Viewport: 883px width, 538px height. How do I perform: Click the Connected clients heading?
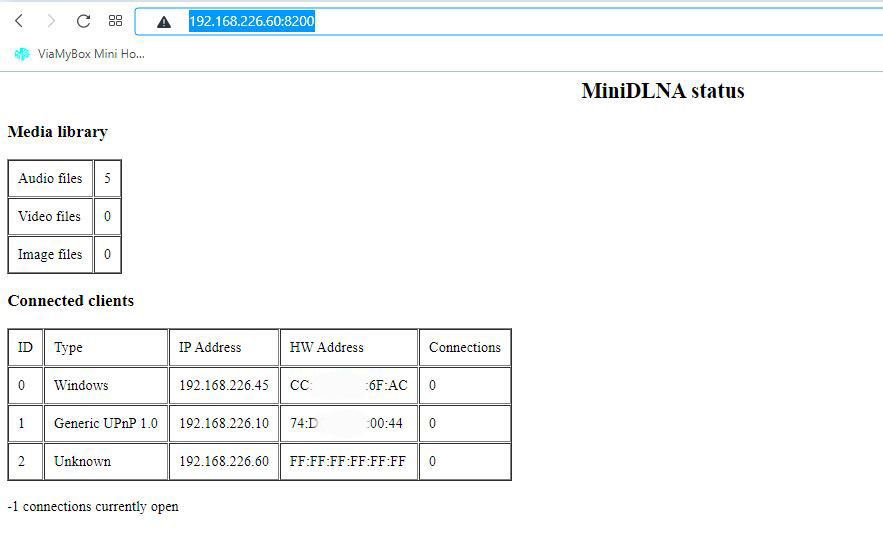click(x=71, y=301)
